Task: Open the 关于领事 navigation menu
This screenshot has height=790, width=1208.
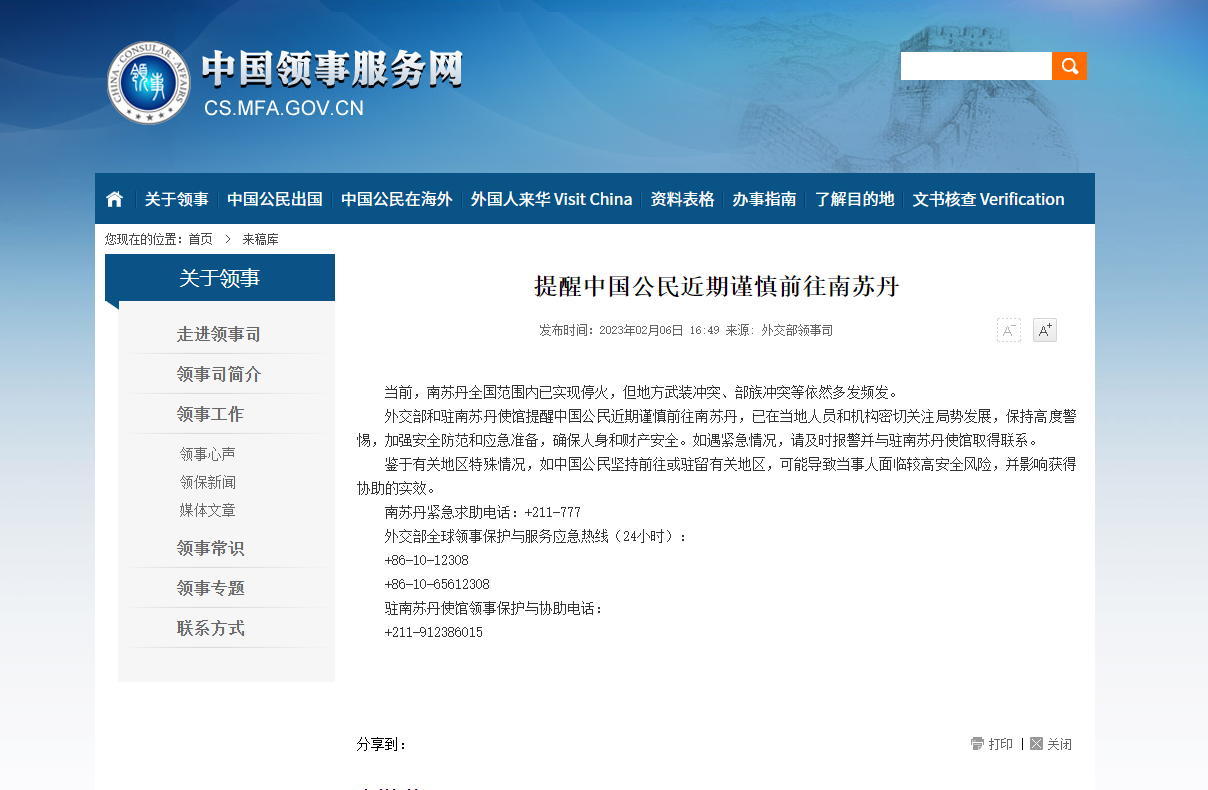Action: (x=176, y=199)
